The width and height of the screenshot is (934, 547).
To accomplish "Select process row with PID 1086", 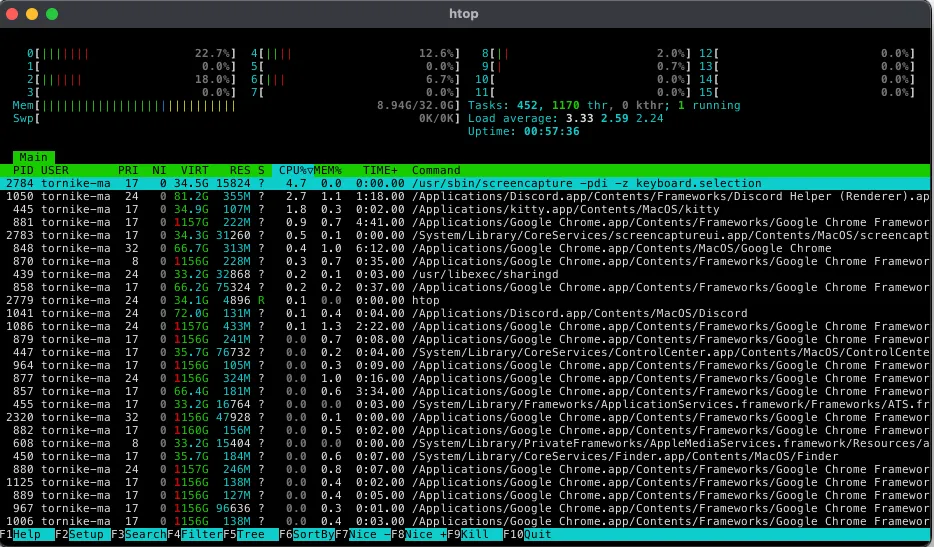I will coord(465,327).
